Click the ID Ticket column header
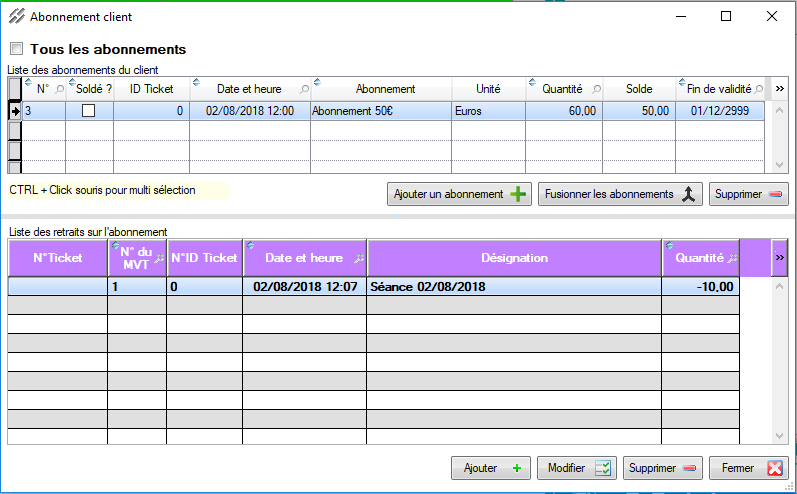Screen dimensions: 797x494 [151, 89]
